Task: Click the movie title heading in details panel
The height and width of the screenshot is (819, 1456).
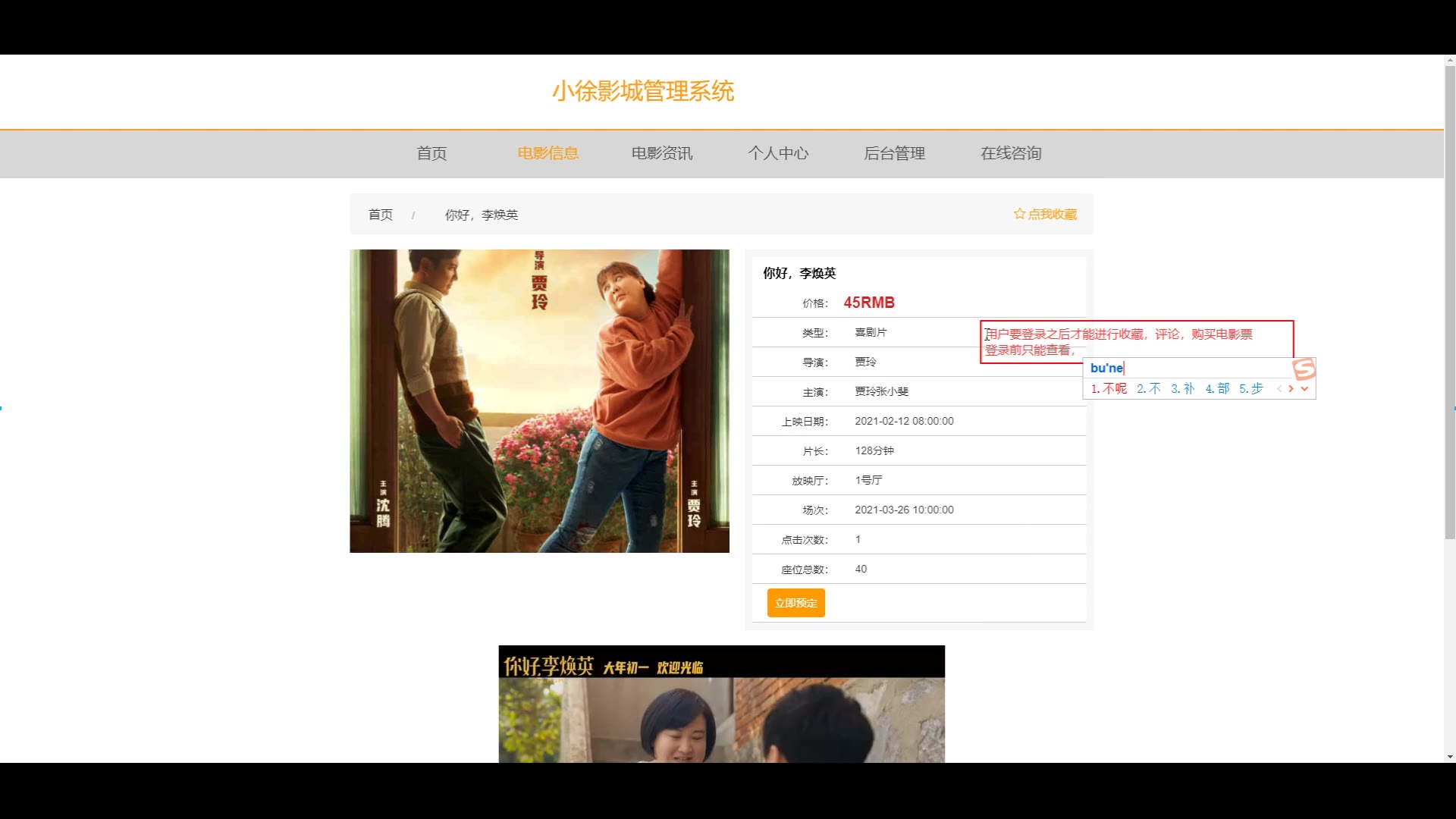Action: point(799,273)
